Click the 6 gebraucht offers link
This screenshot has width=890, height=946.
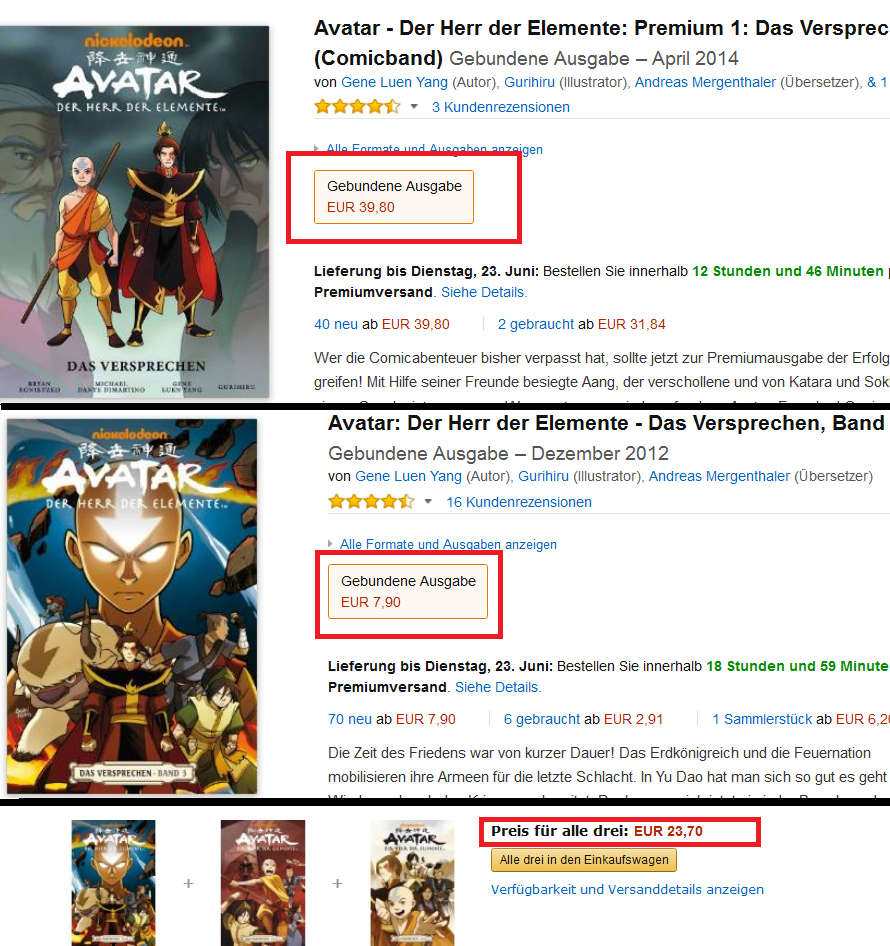(541, 719)
